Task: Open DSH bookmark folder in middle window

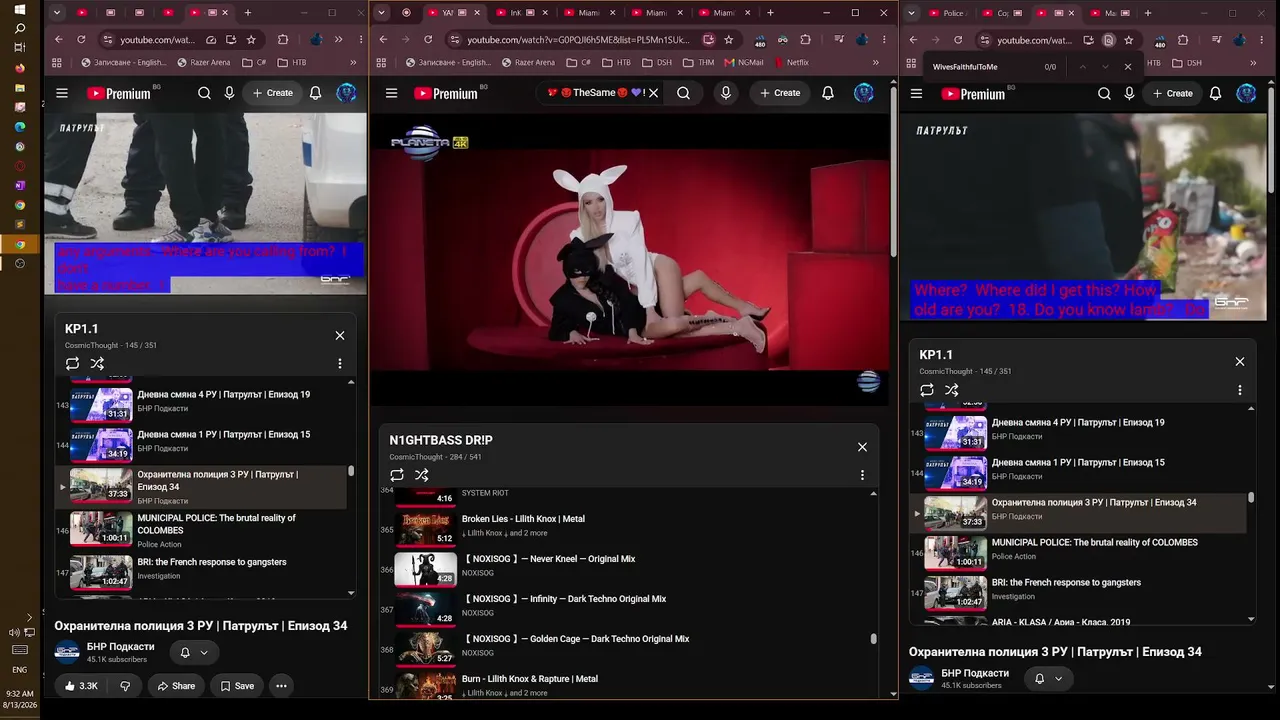Action: [657, 62]
